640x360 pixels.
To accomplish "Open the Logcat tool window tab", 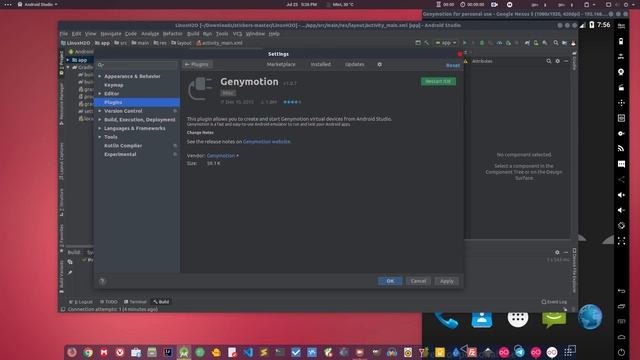I will (81, 302).
